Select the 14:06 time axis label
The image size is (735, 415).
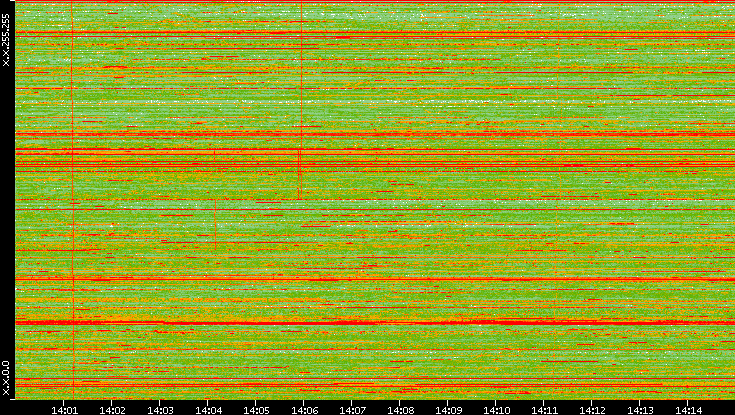point(304,410)
